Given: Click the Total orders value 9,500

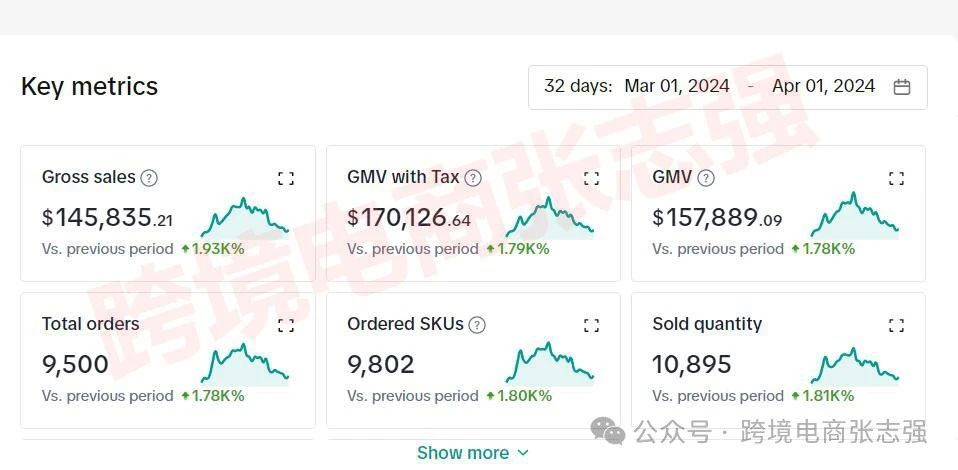Looking at the screenshot, I should tap(76, 364).
